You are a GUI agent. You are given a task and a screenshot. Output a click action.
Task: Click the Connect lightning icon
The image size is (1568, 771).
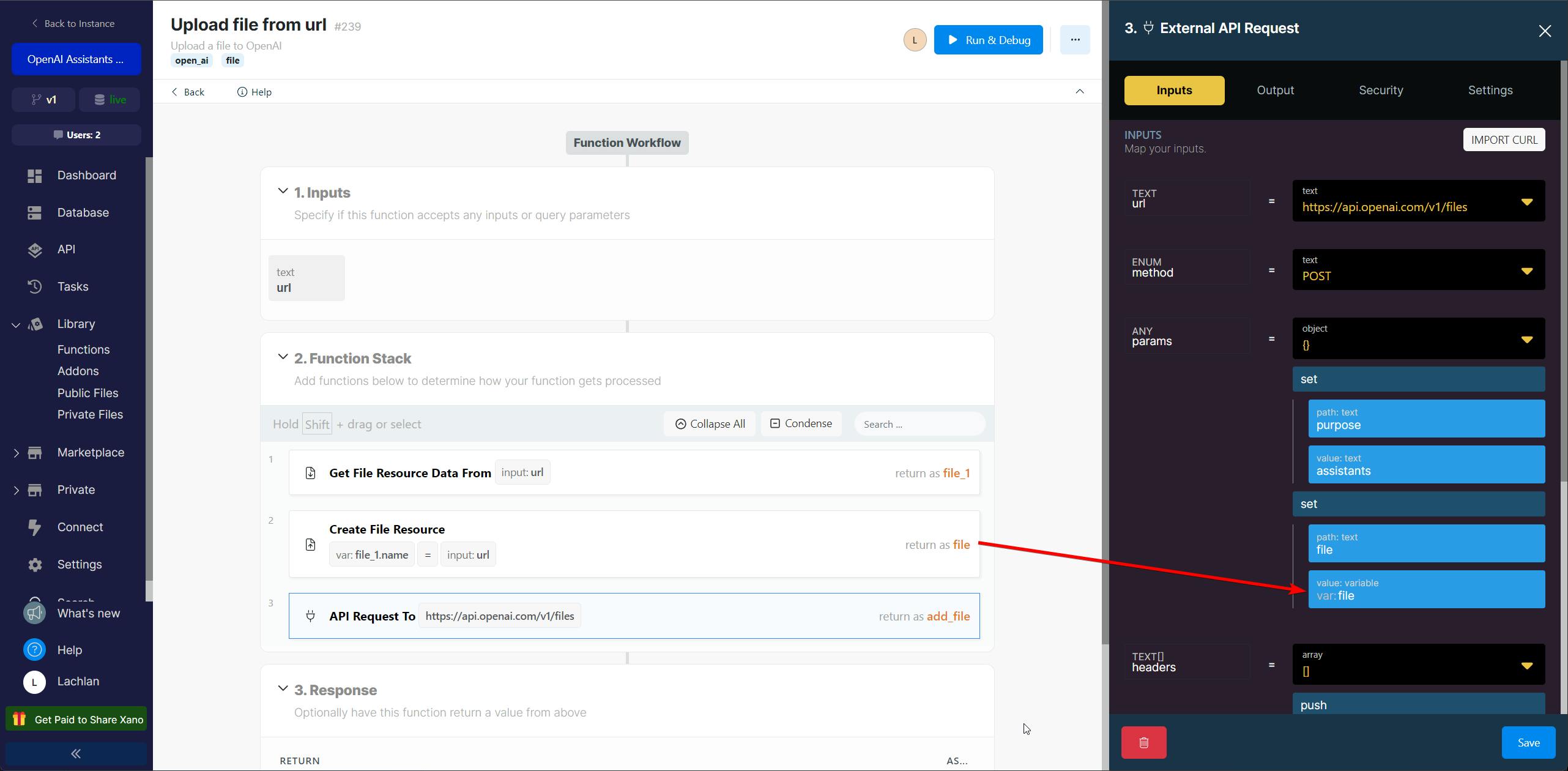click(x=35, y=527)
